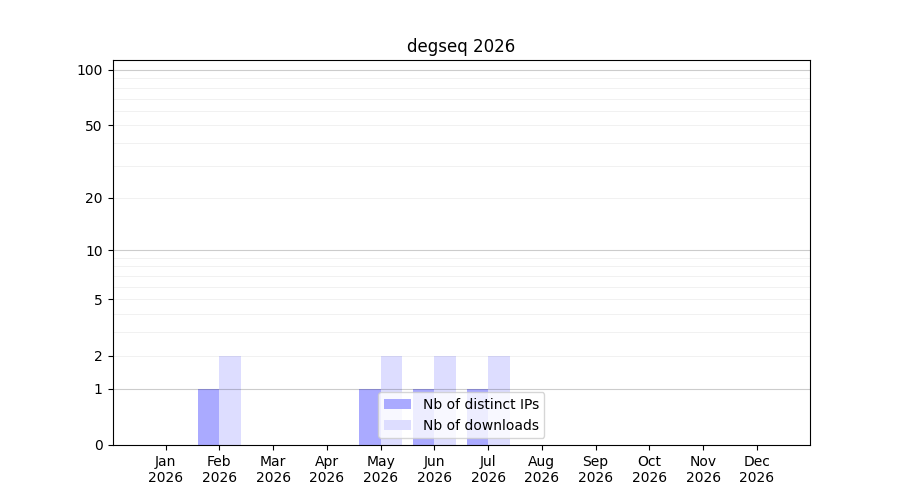Click the 'Nb of distinct IPs' legend label
The image size is (900, 500).
480,404
